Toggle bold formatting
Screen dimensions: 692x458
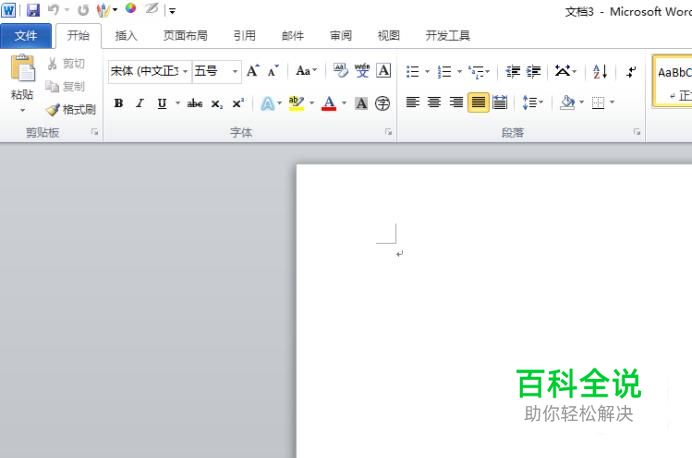[x=118, y=103]
